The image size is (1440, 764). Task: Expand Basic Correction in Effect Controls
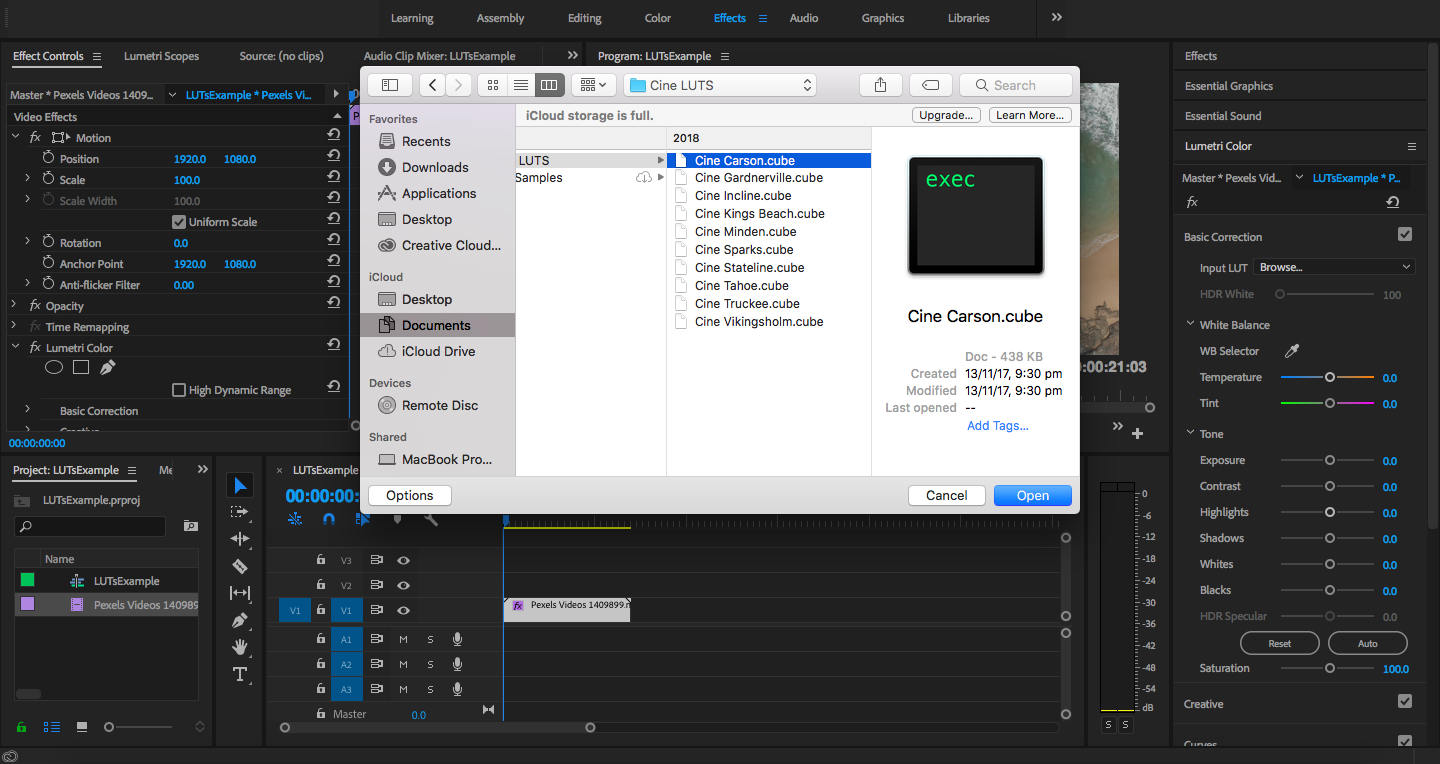(x=28, y=410)
